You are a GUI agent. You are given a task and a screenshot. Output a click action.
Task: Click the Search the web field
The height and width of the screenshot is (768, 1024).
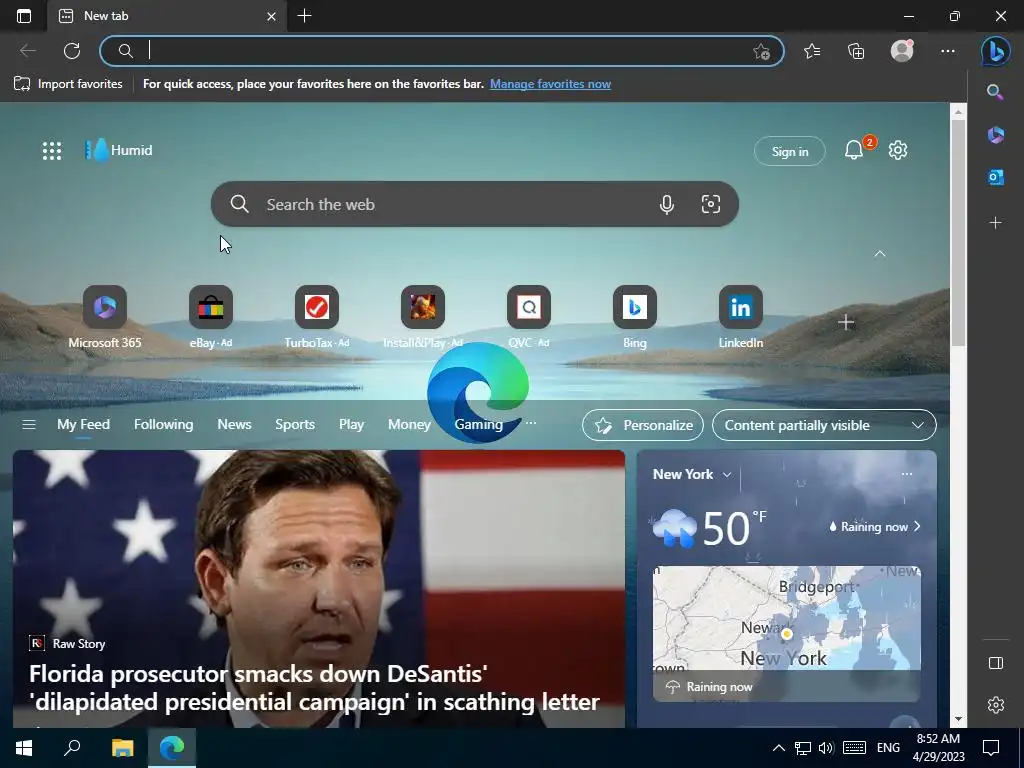click(x=475, y=204)
